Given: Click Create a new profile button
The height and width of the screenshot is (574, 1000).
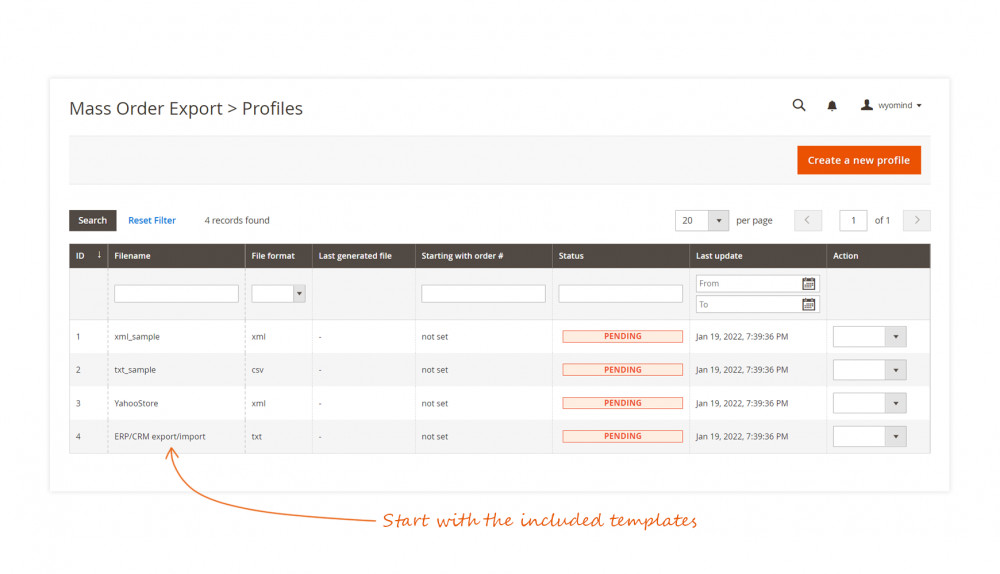Looking at the screenshot, I should tap(858, 160).
